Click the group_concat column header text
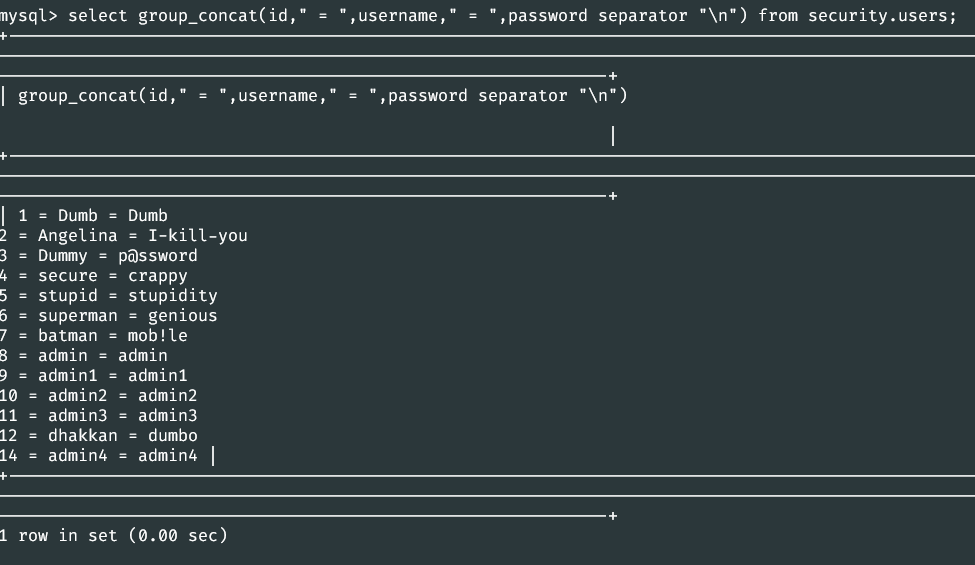This screenshot has height=565, width=975. coord(323,96)
